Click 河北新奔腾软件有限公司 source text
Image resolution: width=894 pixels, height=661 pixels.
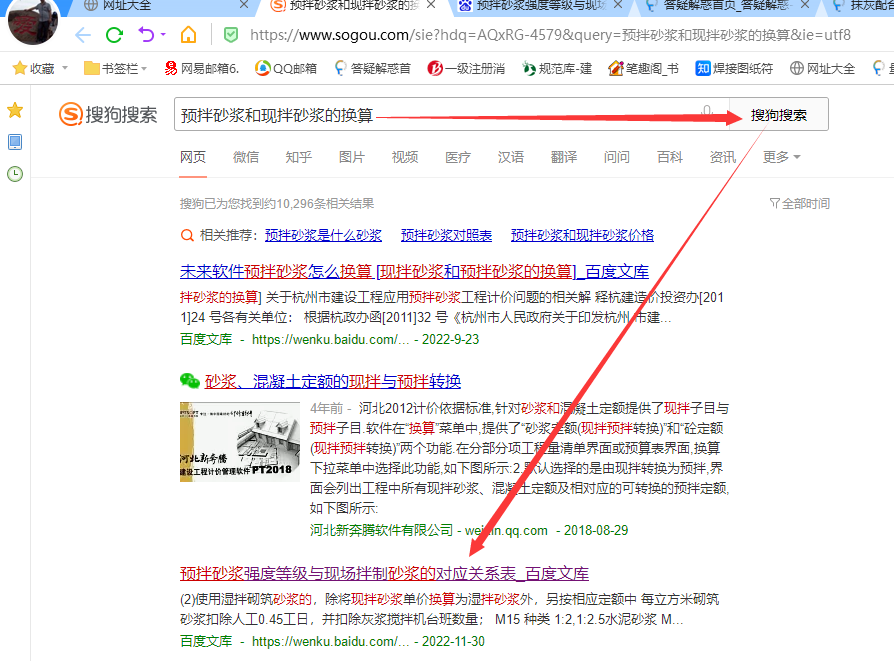pyautogui.click(x=381, y=530)
